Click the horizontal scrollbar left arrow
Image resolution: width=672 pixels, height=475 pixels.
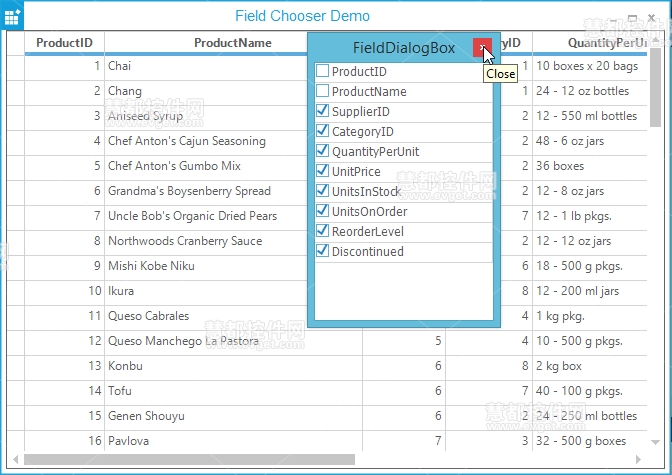15,460
